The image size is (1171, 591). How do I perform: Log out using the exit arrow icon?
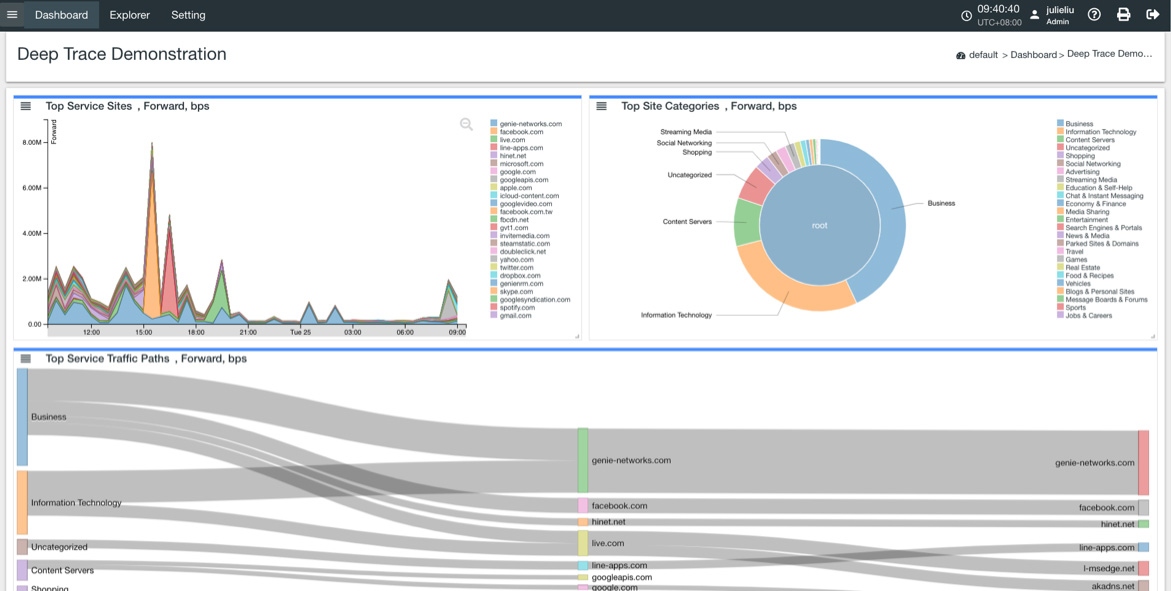pos(1152,15)
